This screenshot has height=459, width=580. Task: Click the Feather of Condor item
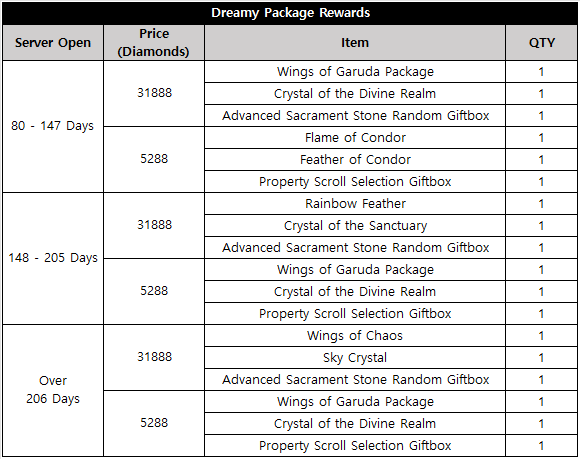point(355,159)
